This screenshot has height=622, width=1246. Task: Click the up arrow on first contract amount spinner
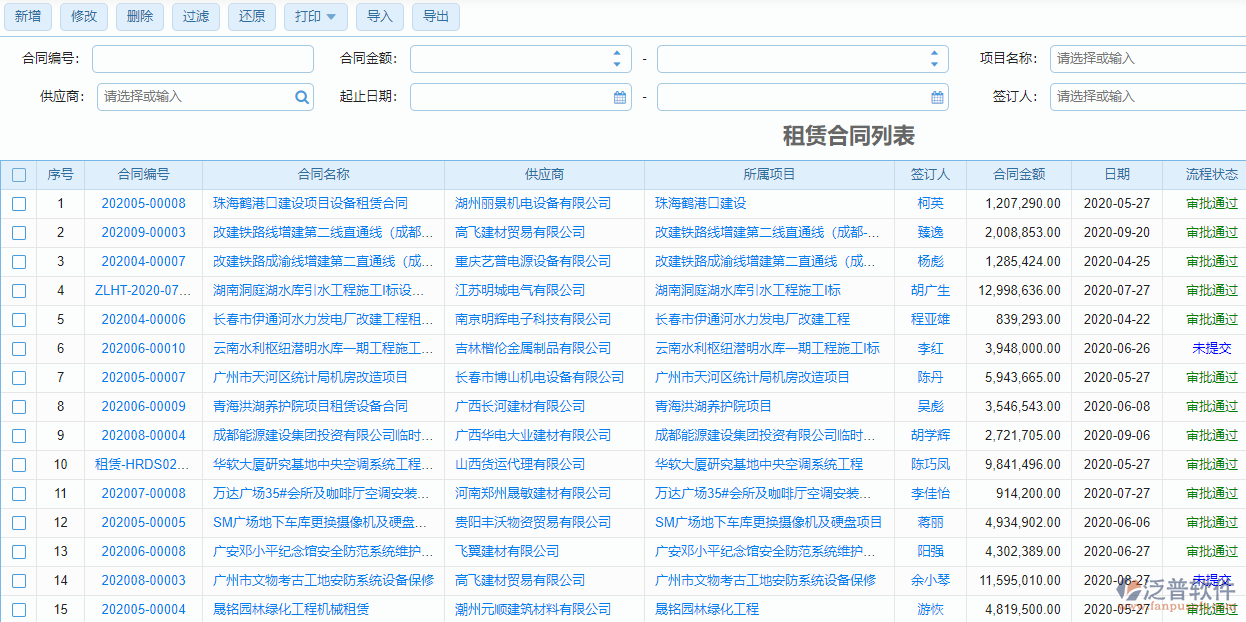click(619, 53)
